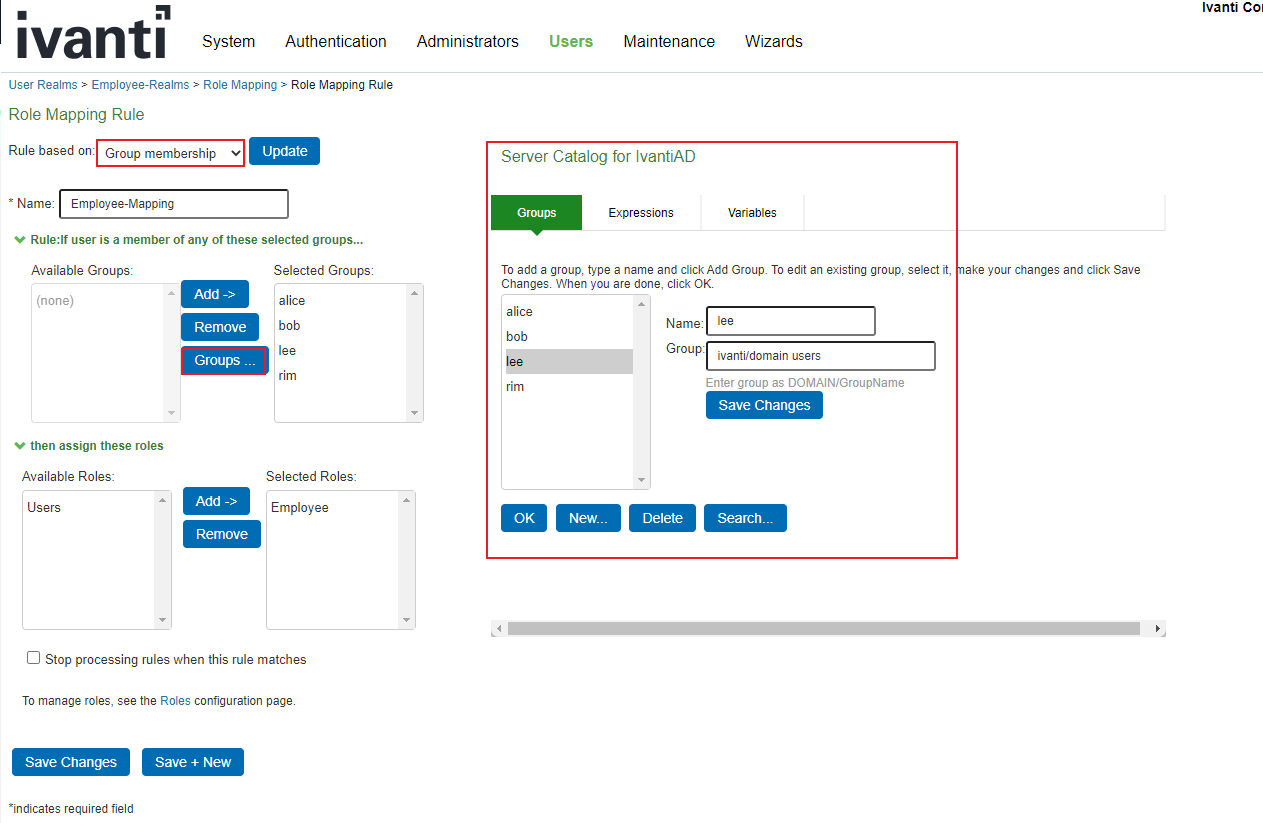Click right arrow of horizontal scrollbar
Image resolution: width=1263 pixels, height=823 pixels.
point(1157,629)
